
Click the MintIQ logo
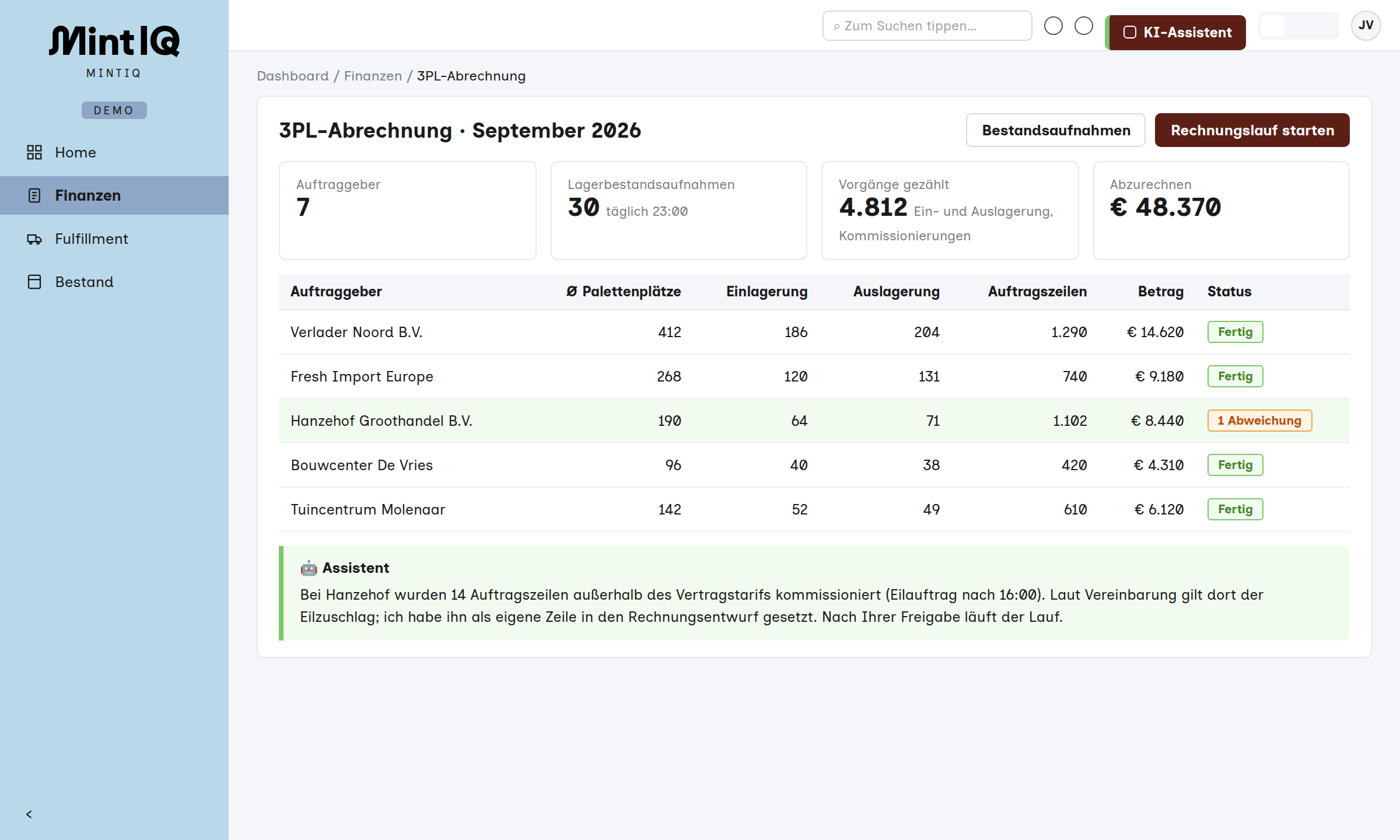tap(114, 41)
